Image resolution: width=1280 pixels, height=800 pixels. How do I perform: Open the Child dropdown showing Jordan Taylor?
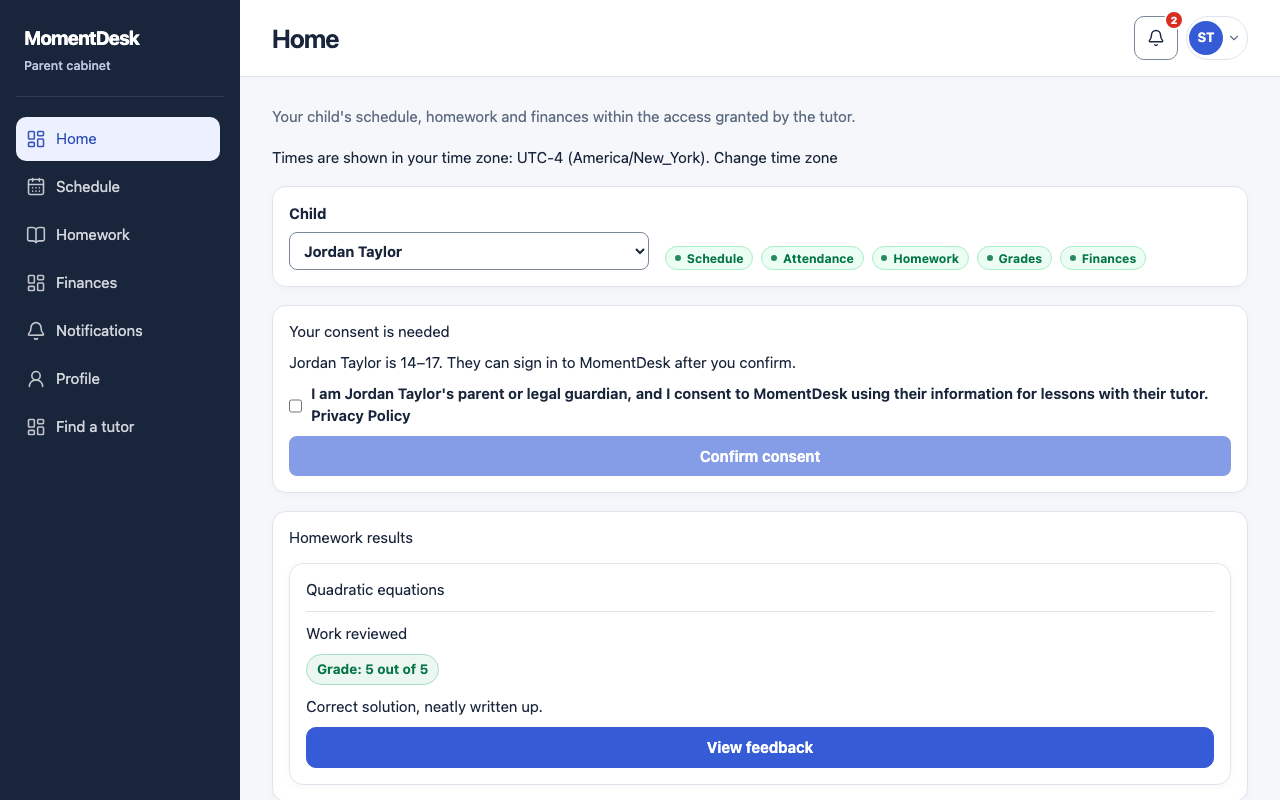[469, 251]
